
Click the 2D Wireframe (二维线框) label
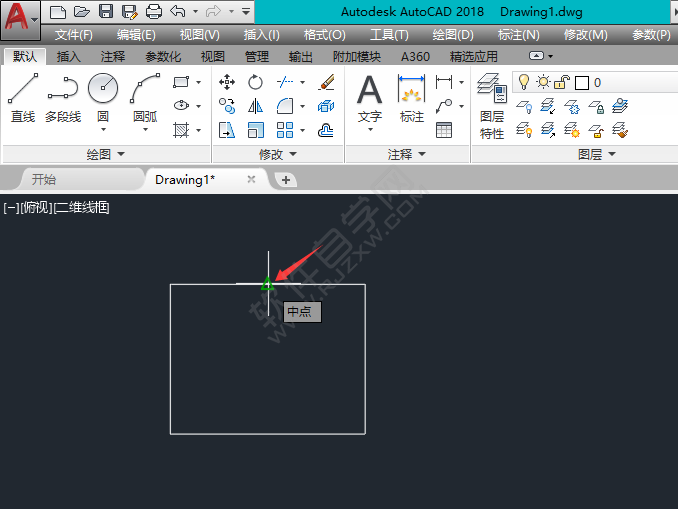click(x=81, y=208)
